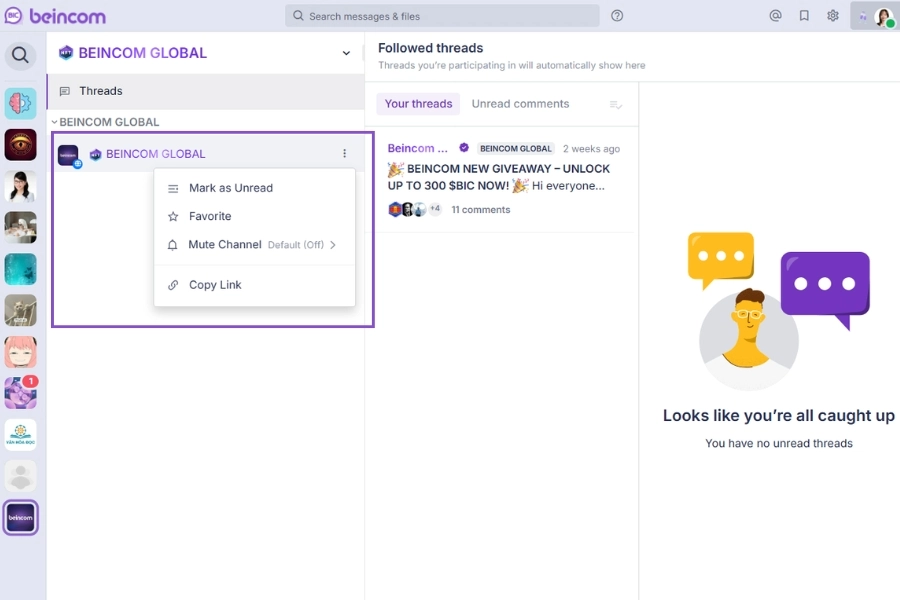The width and height of the screenshot is (900, 600).
Task: Choose Copy Link from the menu
Action: click(254, 285)
